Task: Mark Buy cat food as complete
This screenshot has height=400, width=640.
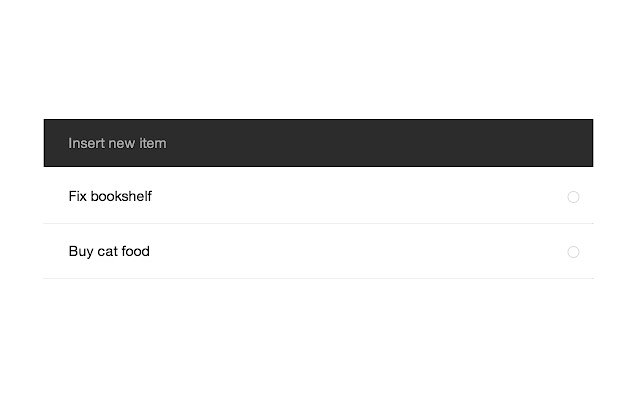Action: (x=573, y=252)
